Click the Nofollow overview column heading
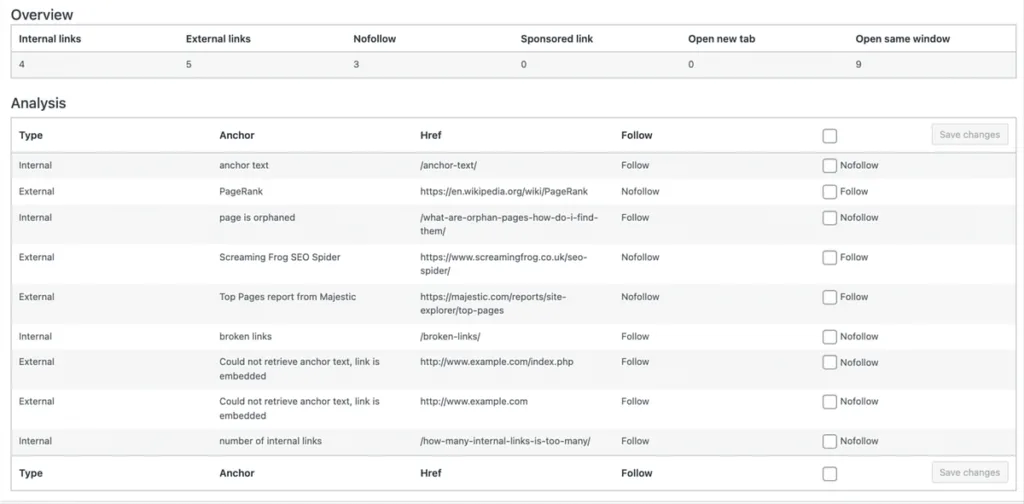1024x504 pixels. (x=375, y=39)
